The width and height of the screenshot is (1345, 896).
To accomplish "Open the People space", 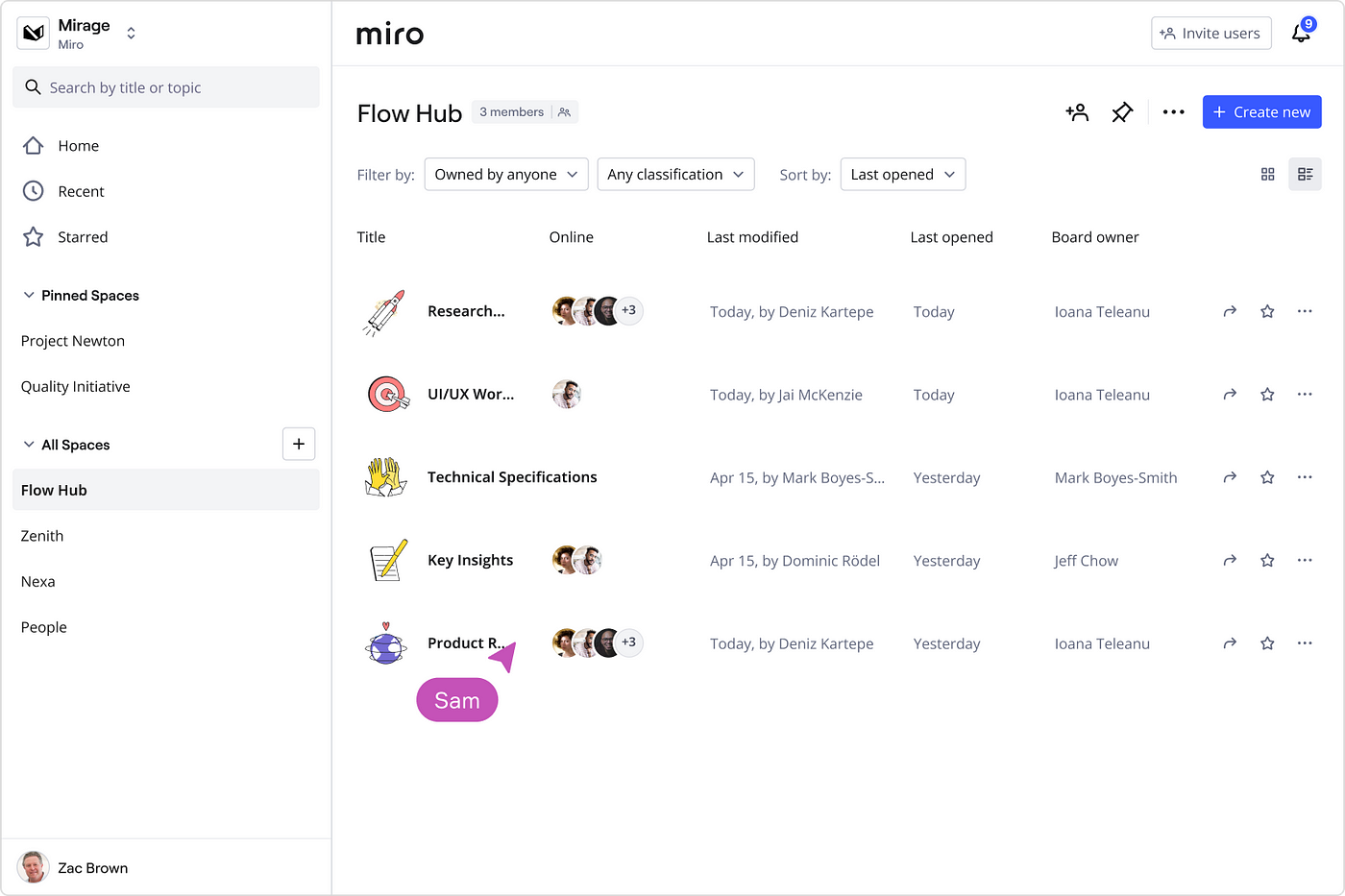I will (44, 627).
